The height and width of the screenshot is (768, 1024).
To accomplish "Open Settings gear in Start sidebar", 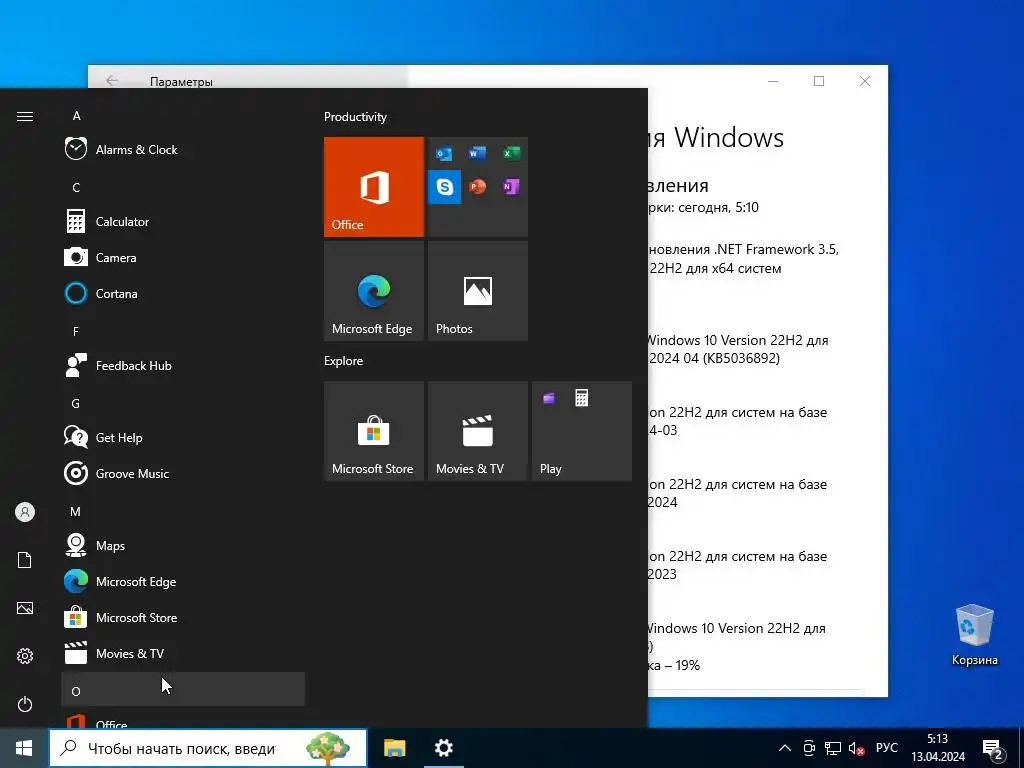I will pos(25,656).
